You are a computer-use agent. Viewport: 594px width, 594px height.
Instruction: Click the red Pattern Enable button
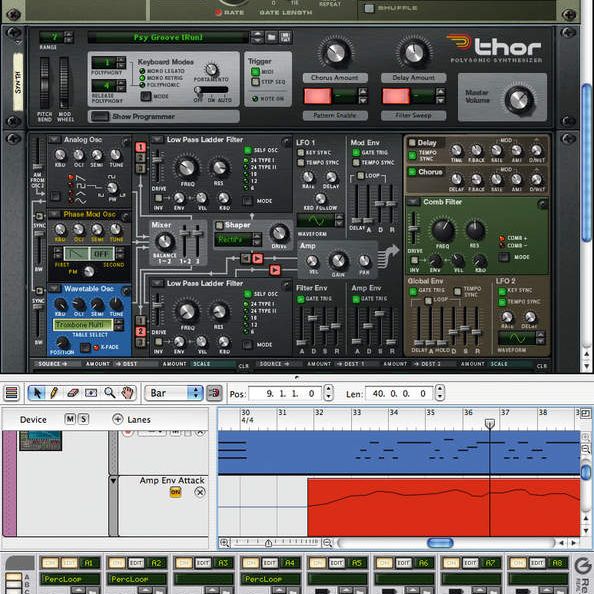point(317,96)
